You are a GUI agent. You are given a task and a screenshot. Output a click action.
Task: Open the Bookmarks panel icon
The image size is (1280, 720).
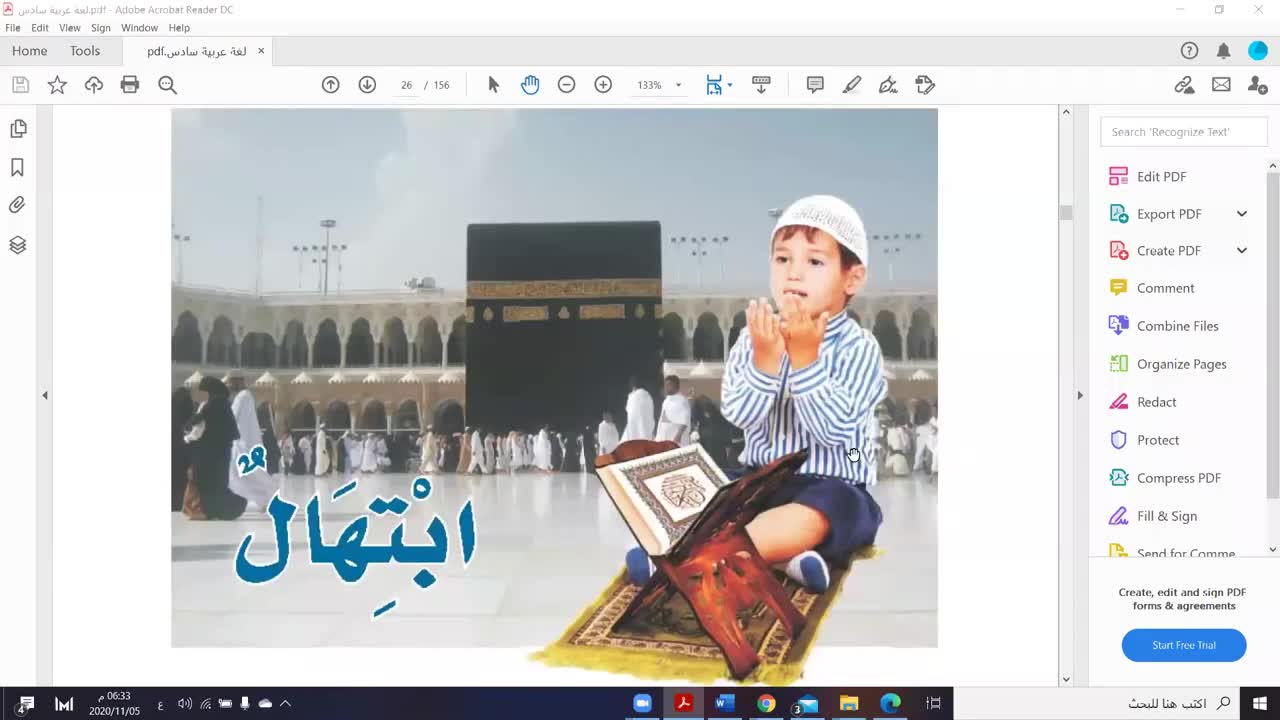pyautogui.click(x=17, y=168)
